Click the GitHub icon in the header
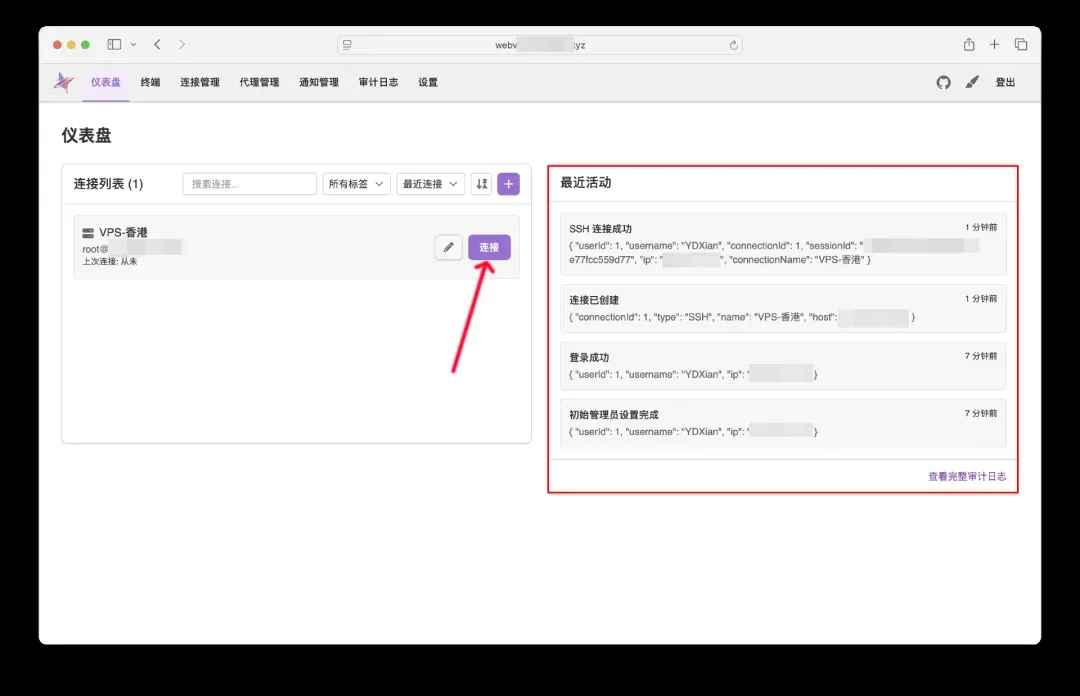1080x696 pixels. pos(943,83)
